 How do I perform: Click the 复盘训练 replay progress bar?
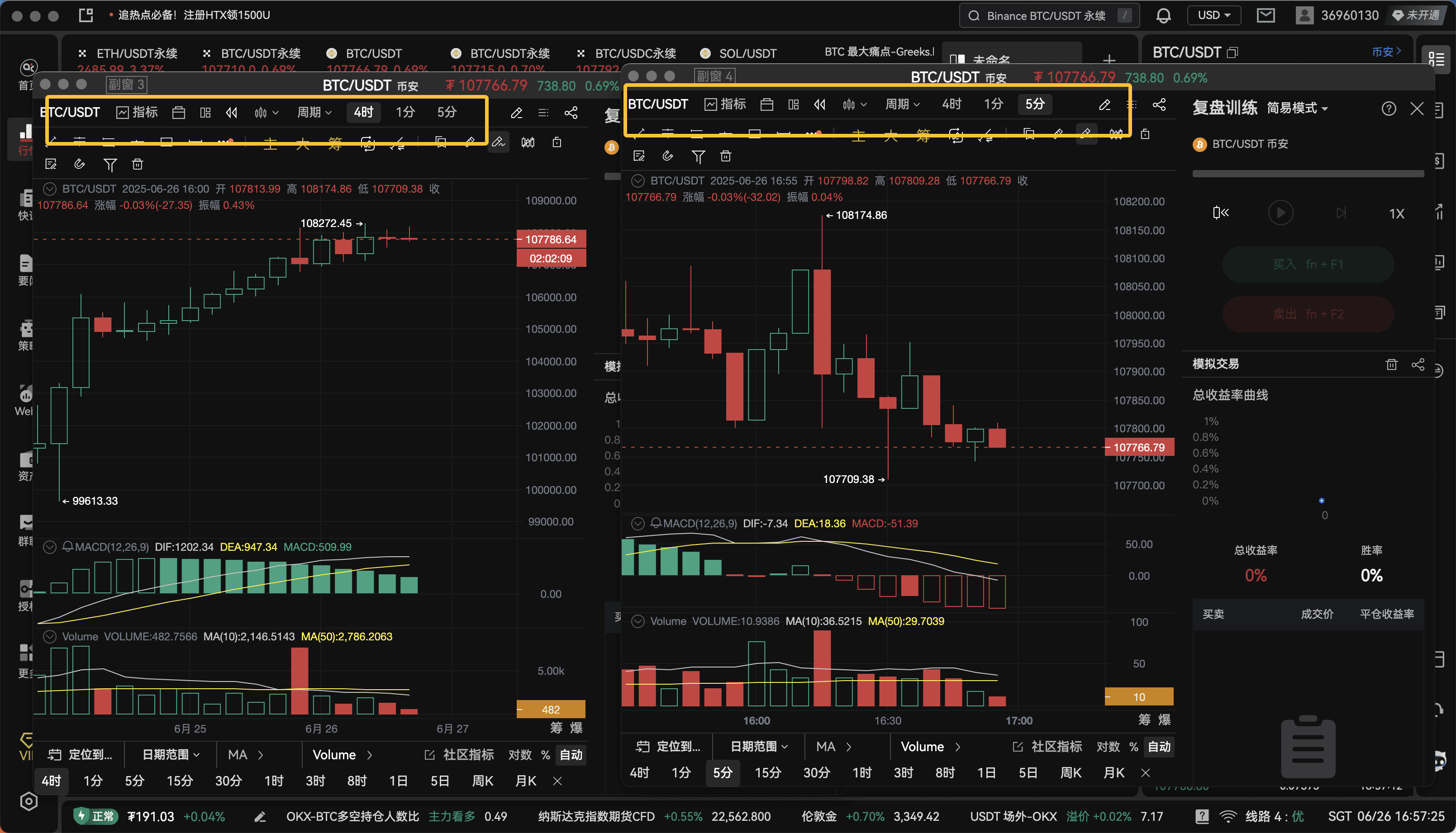(x=1308, y=173)
